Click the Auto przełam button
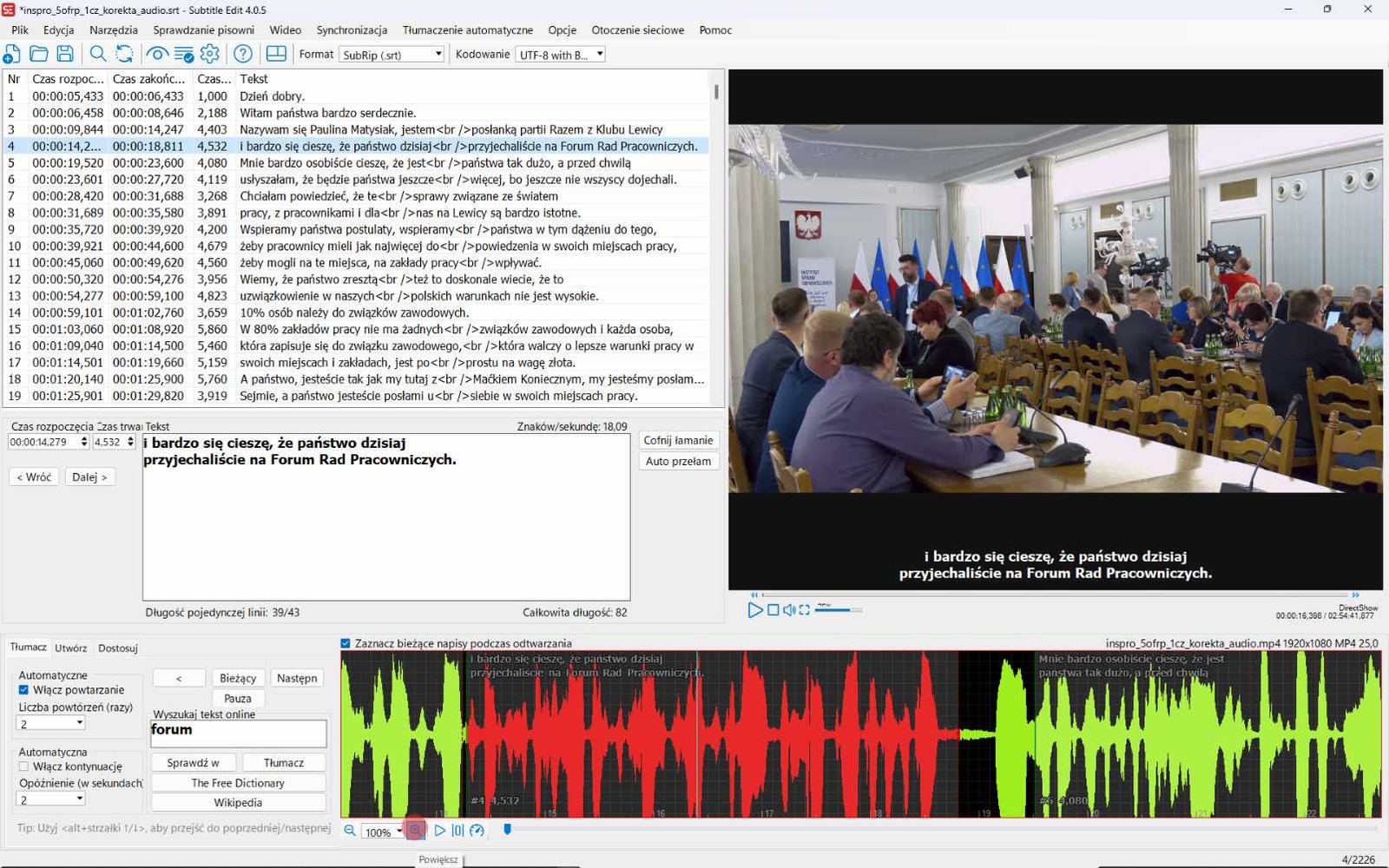The height and width of the screenshot is (868, 1389). [678, 461]
